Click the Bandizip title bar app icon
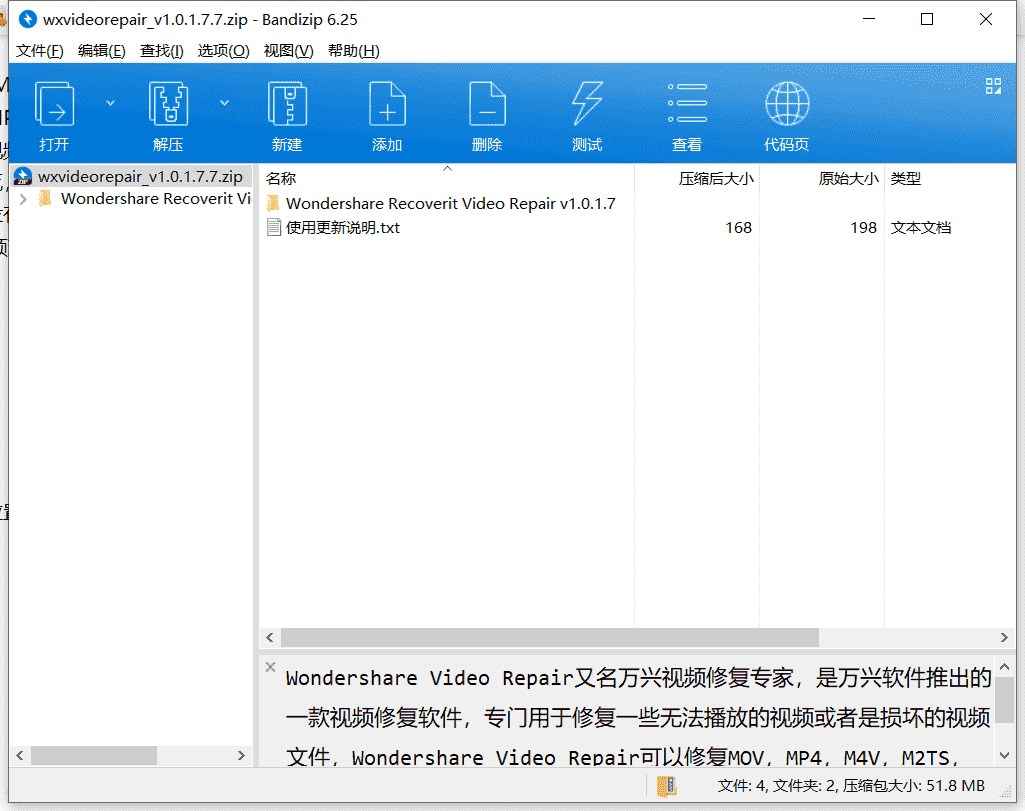1025x811 pixels. [27, 19]
